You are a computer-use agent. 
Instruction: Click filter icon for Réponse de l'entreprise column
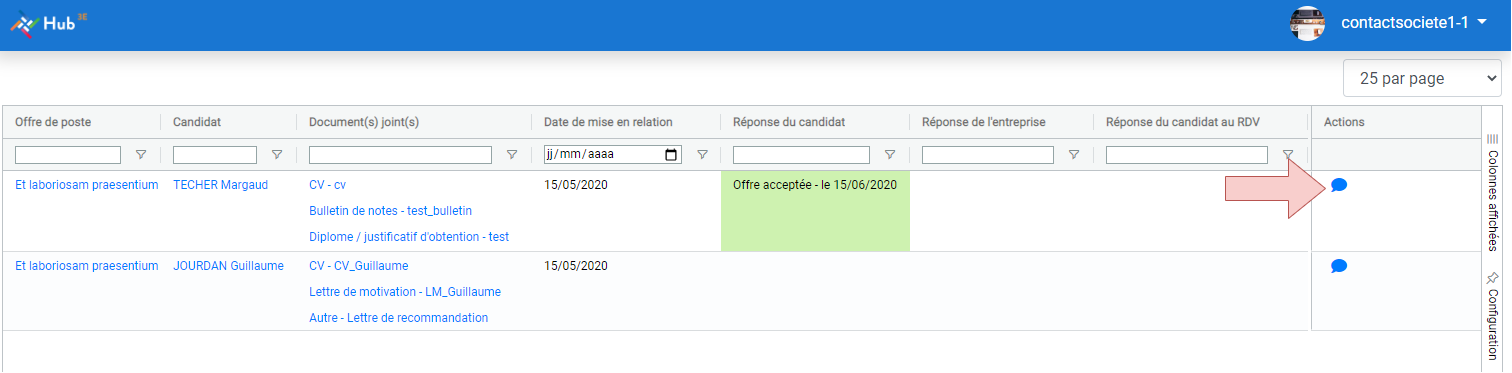tap(1074, 155)
